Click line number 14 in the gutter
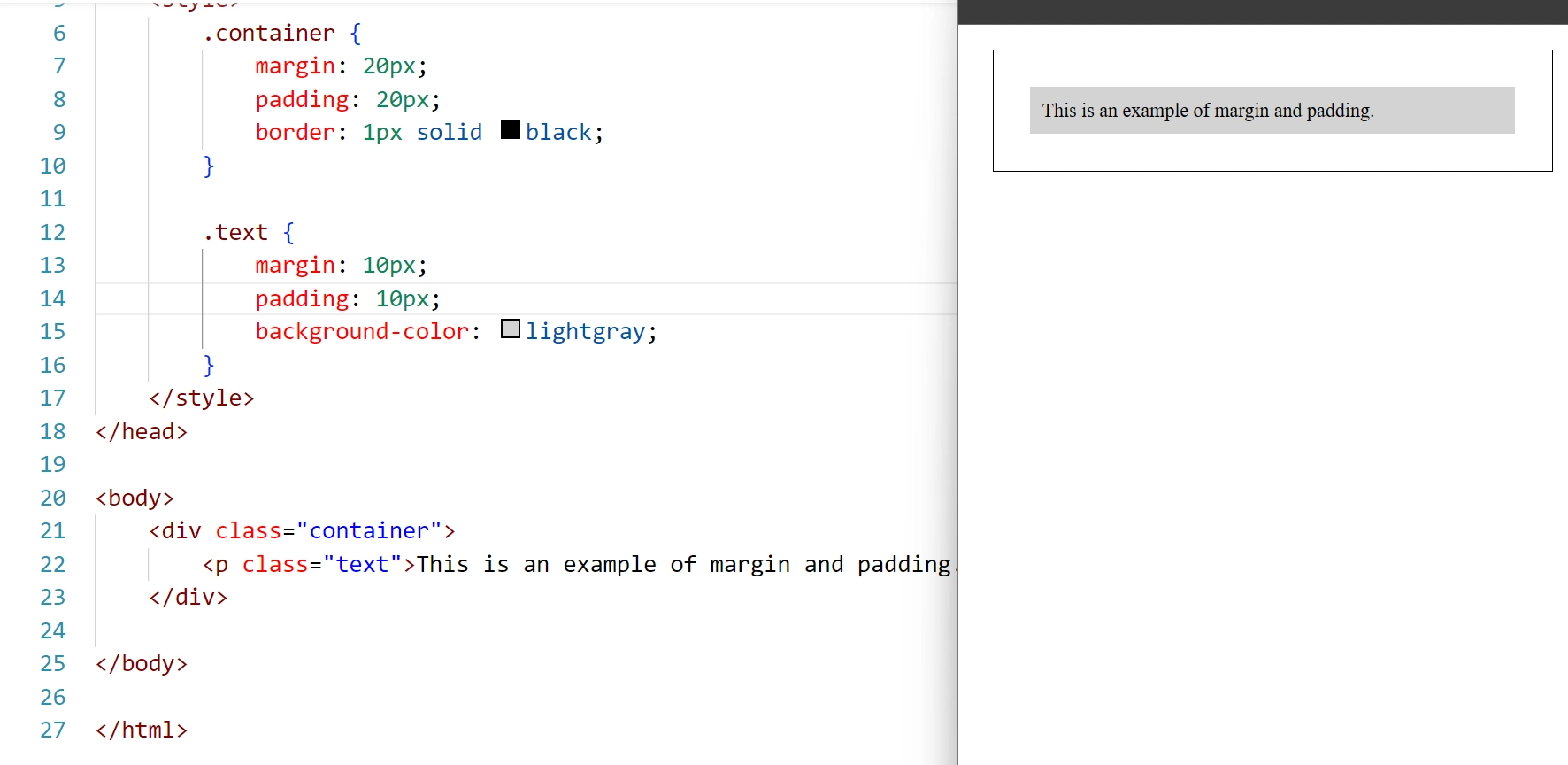The height and width of the screenshot is (765, 1568). (53, 299)
